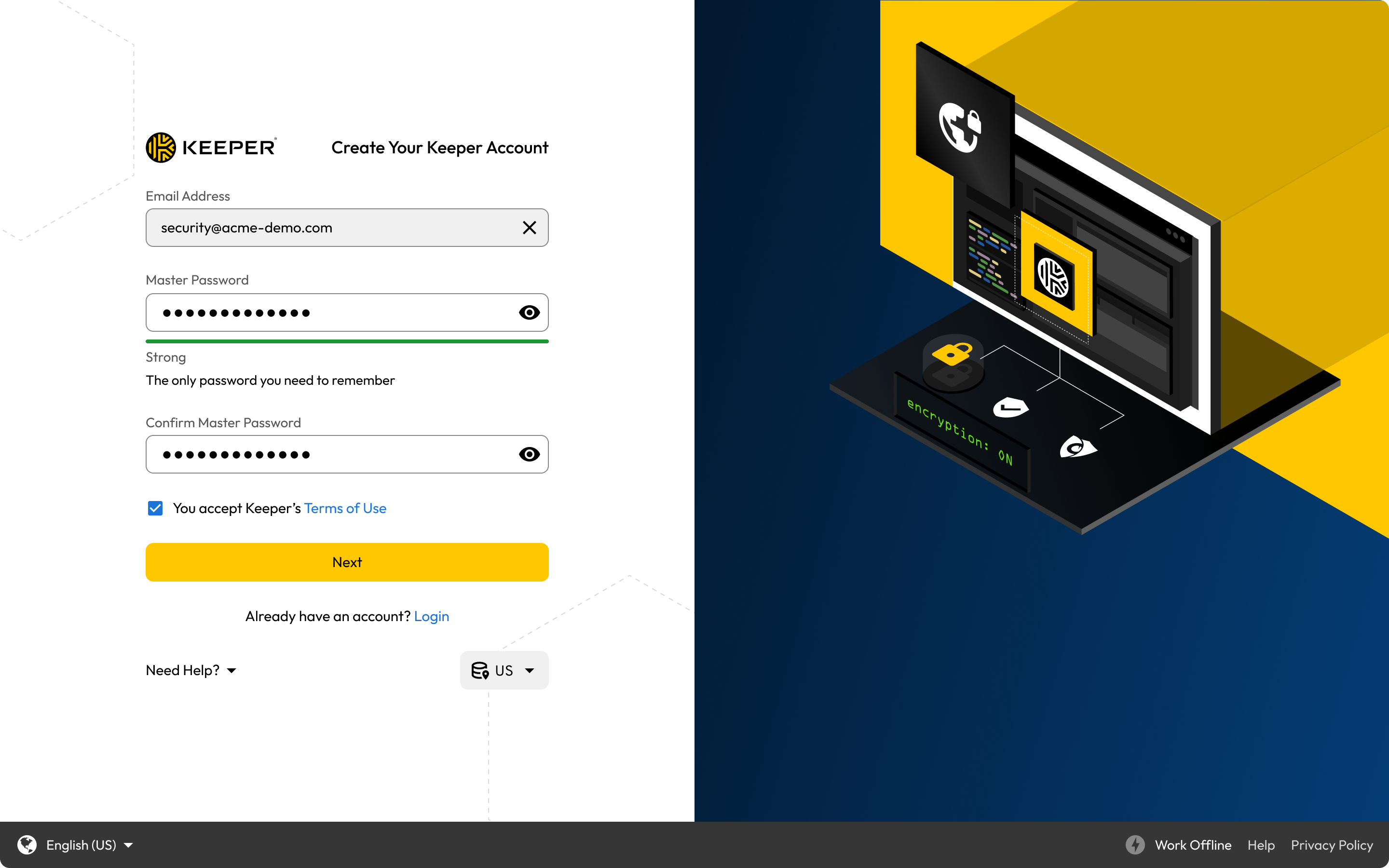Click the 'Create Your Keeper Account' heading

440,148
